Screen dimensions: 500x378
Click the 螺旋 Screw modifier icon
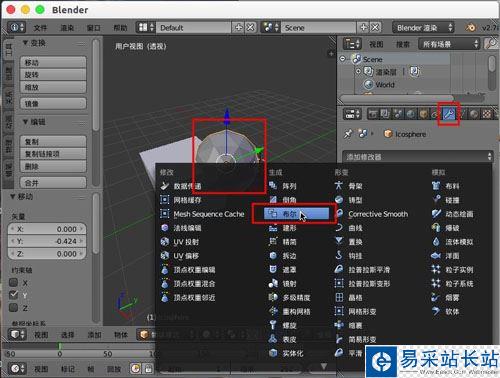coord(273,325)
